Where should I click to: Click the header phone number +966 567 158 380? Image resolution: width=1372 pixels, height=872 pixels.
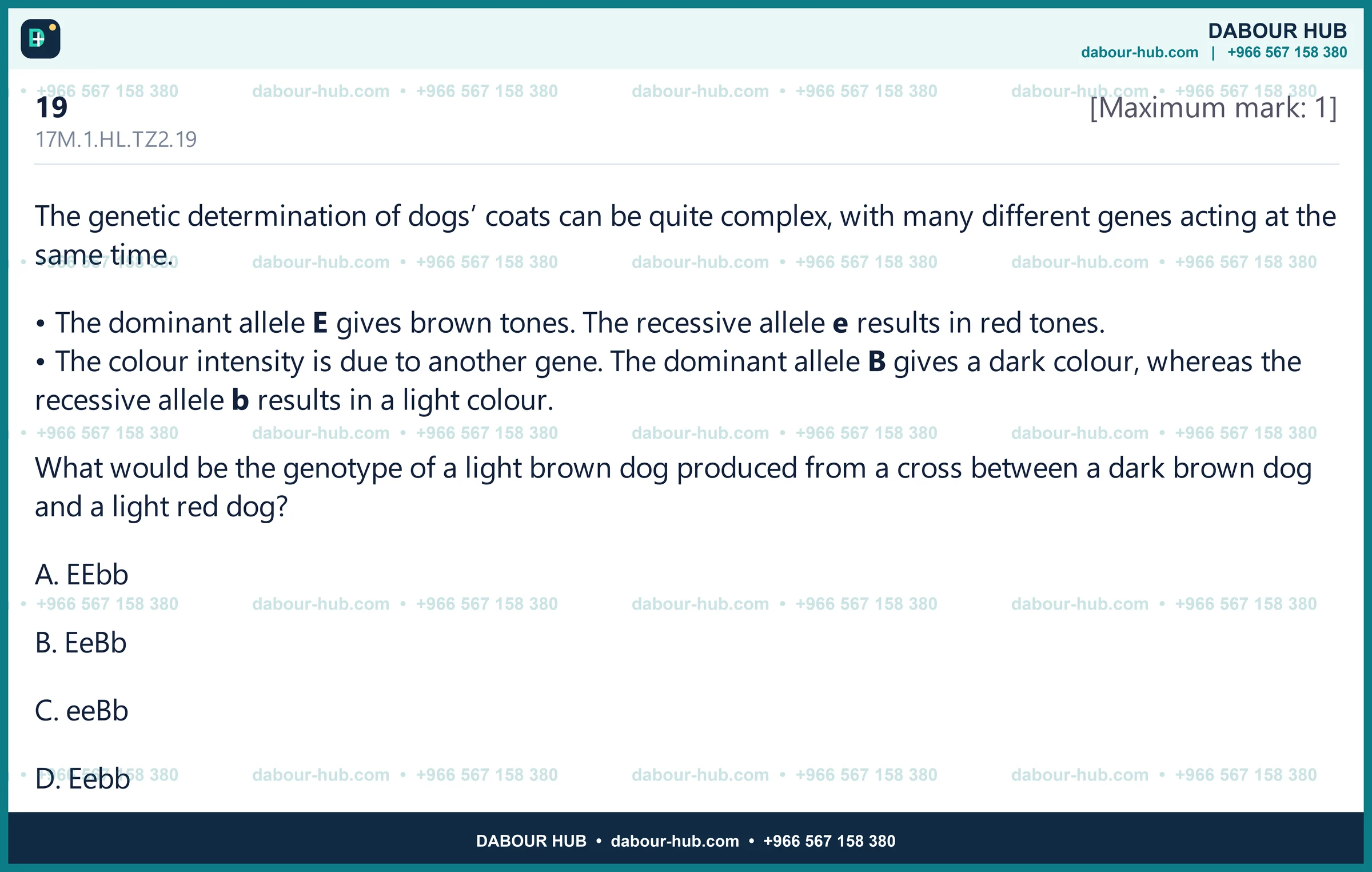(1287, 53)
